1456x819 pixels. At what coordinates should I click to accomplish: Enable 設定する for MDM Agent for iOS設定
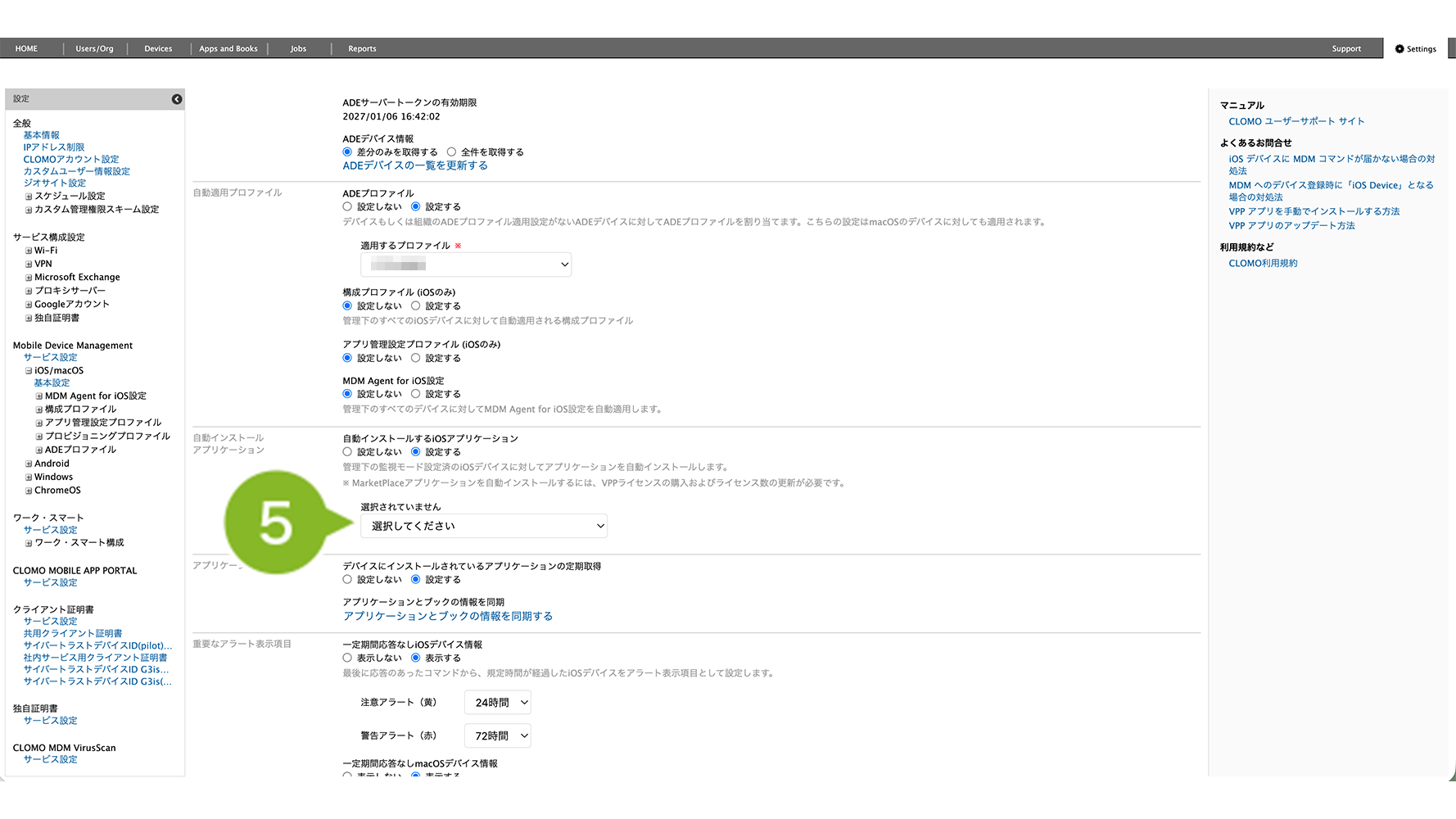tap(416, 394)
